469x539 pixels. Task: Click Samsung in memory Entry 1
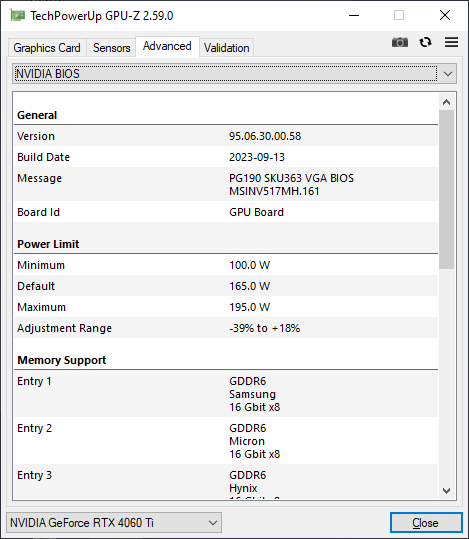(252, 394)
